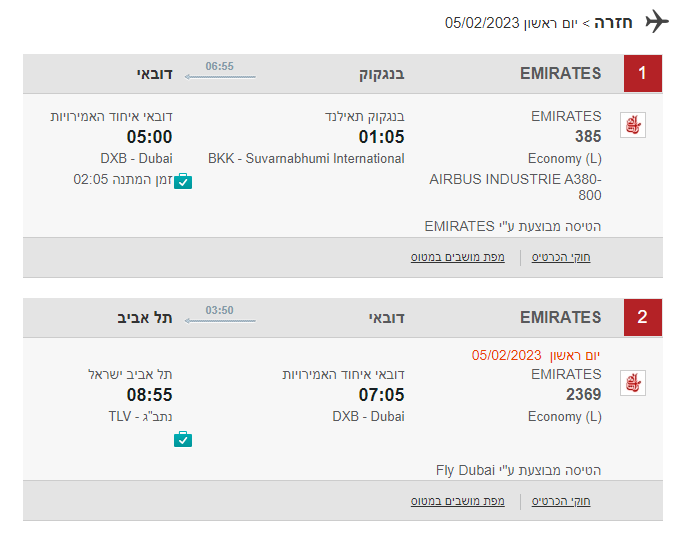The image size is (682, 539).
Task: Open חוקי הכרטיס link for second flight
Action: (561, 501)
